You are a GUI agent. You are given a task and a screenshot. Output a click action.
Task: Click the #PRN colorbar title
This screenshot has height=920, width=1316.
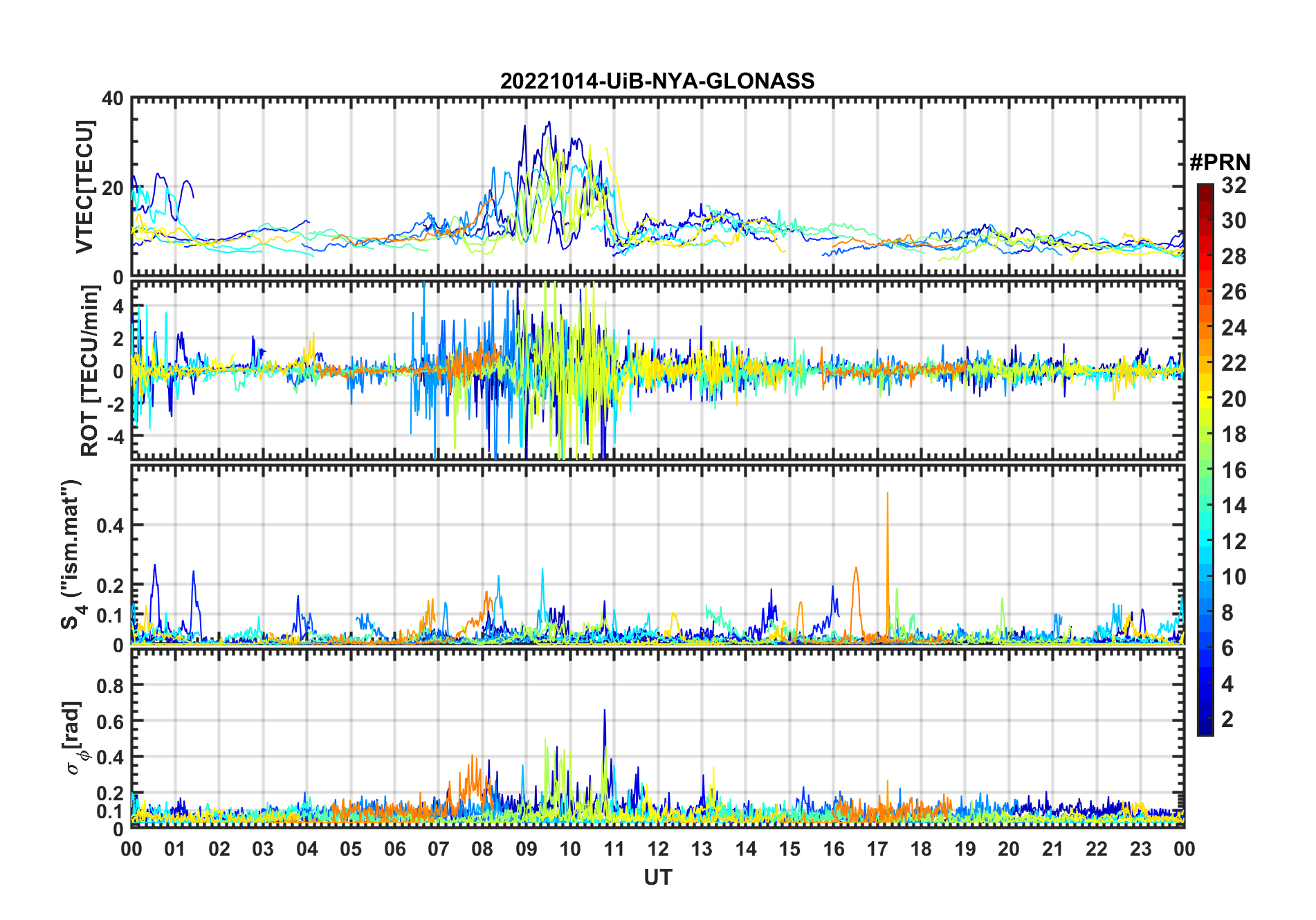click(x=1220, y=163)
